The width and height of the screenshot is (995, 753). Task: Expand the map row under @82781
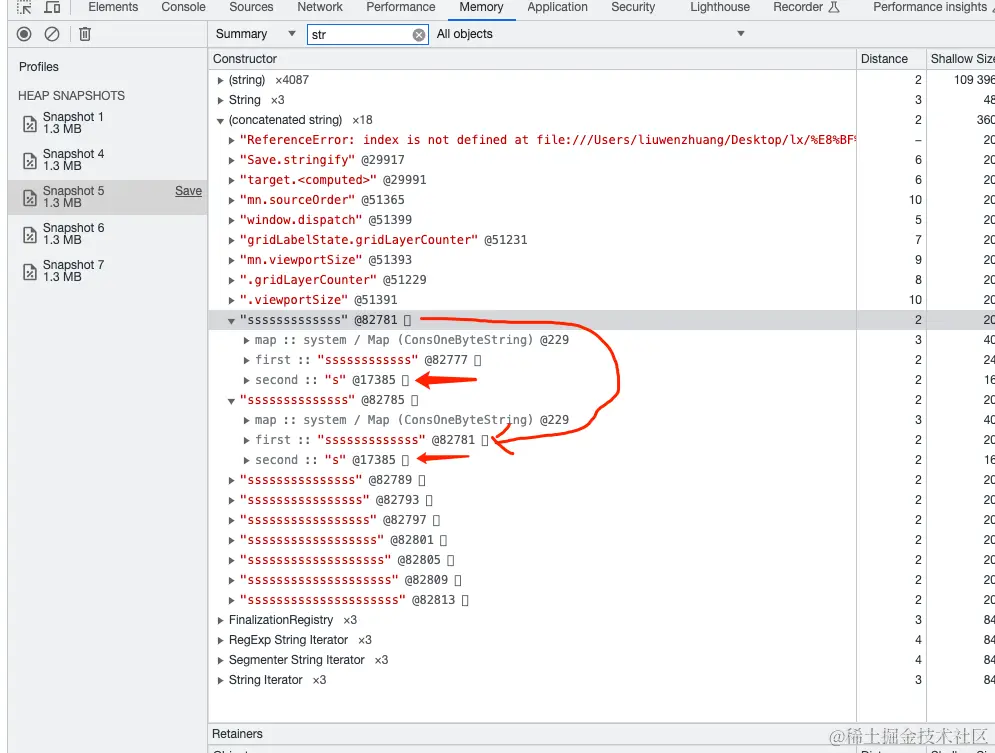tap(246, 341)
